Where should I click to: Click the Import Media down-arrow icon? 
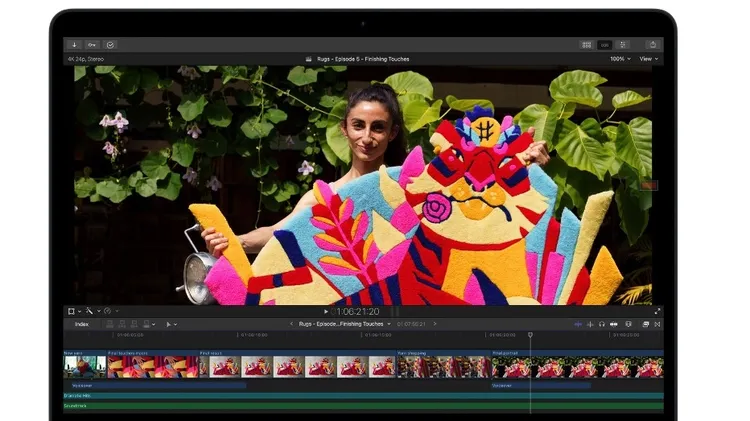pos(74,45)
